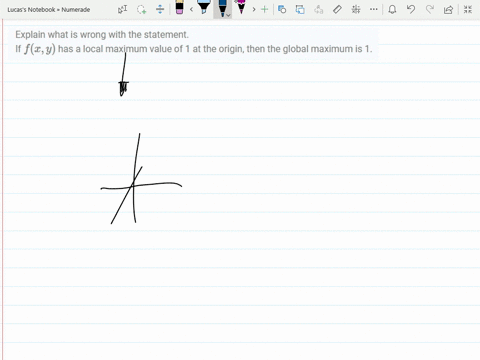This screenshot has width=480, height=360.
Task: Click the f(x, y) formula in the question
Action: [x=40, y=49]
